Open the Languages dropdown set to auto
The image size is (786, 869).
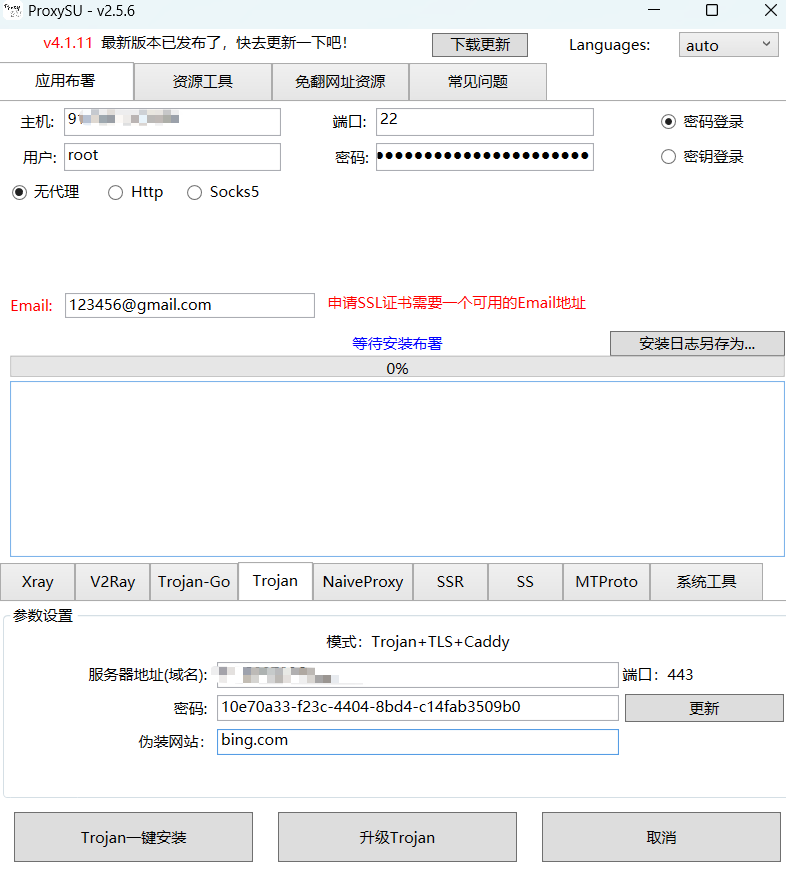point(728,45)
